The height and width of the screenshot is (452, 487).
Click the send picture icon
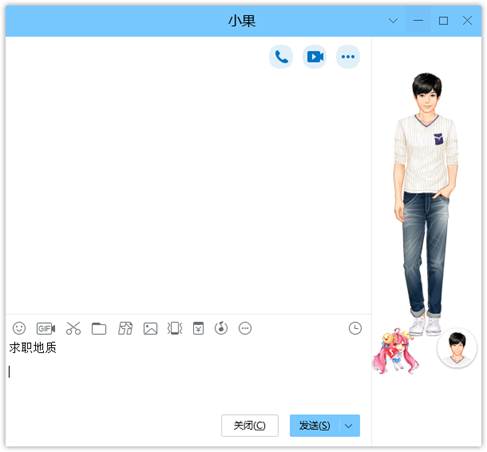150,329
